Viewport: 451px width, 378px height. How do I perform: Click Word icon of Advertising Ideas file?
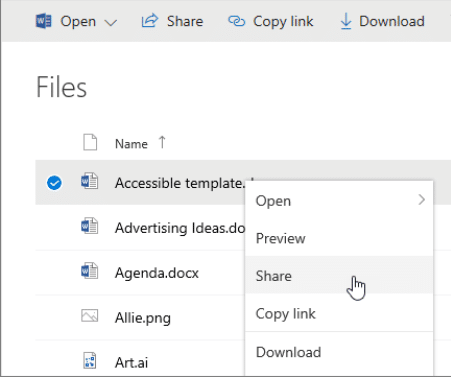(89, 226)
